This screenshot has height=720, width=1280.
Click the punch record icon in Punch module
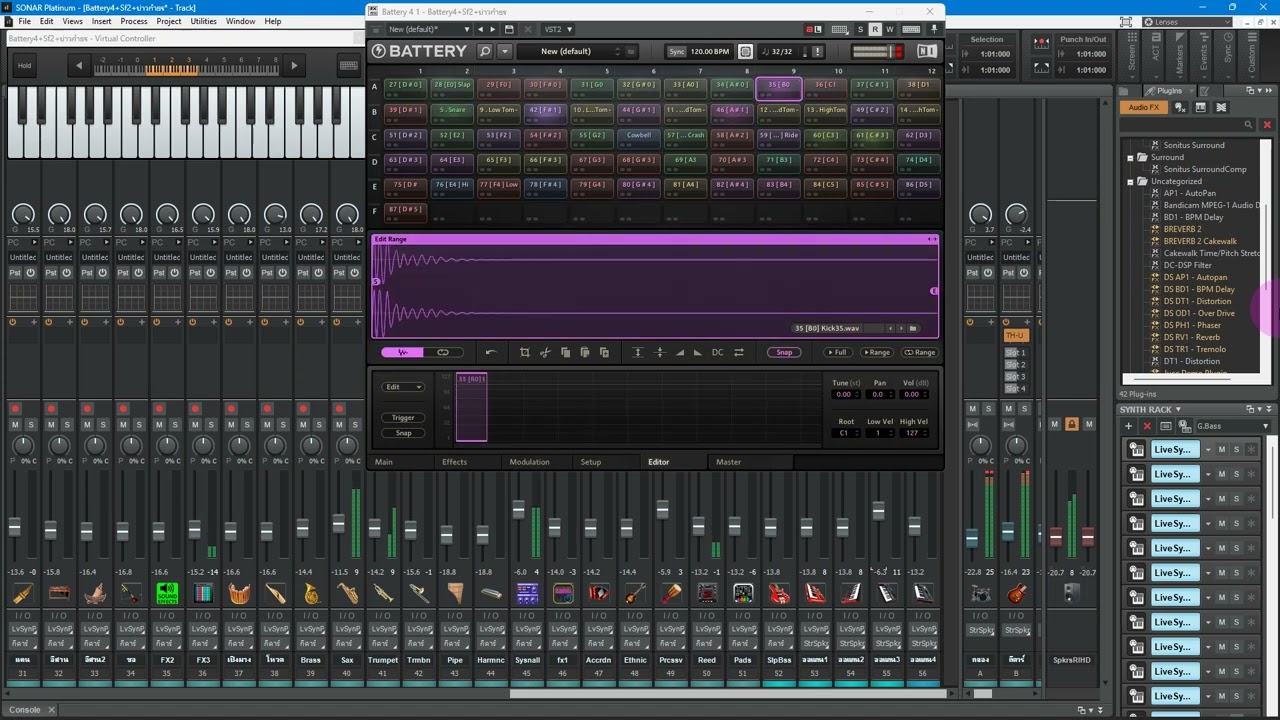[x=1041, y=41]
